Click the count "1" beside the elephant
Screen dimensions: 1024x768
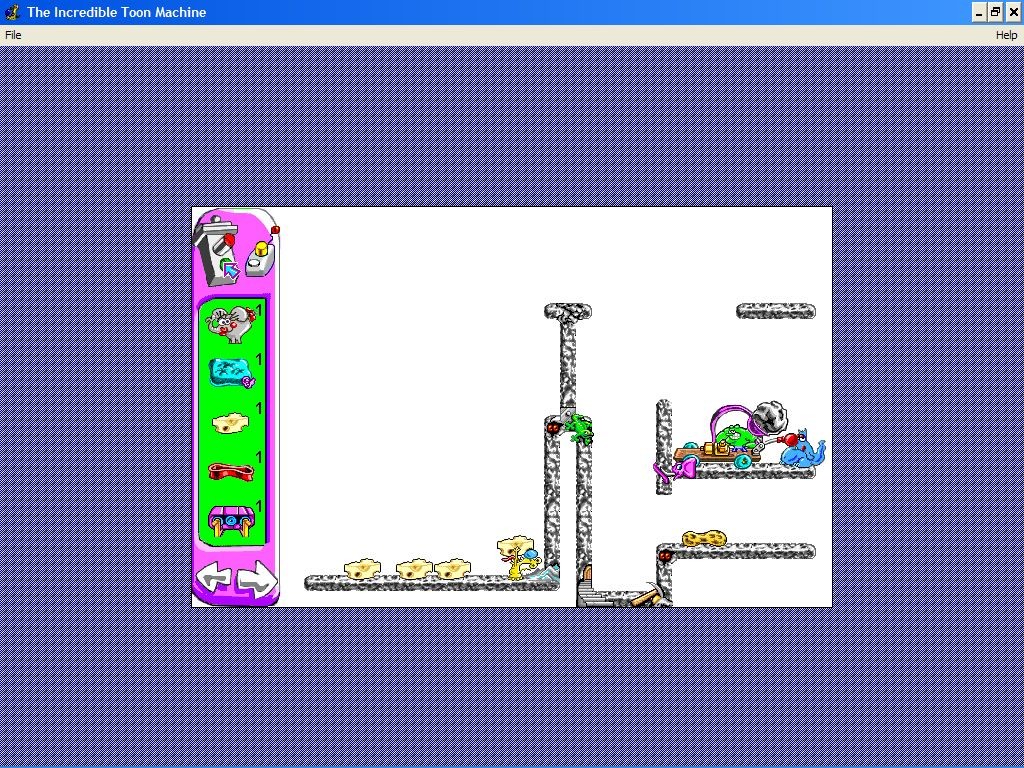[x=259, y=310]
